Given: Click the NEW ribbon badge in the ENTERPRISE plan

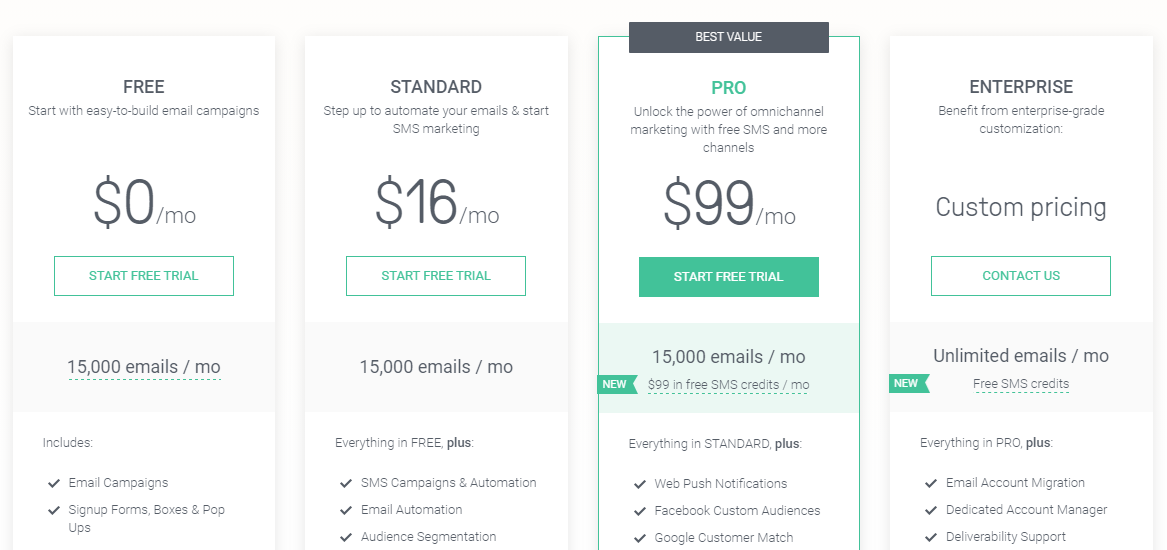Looking at the screenshot, I should click(909, 383).
